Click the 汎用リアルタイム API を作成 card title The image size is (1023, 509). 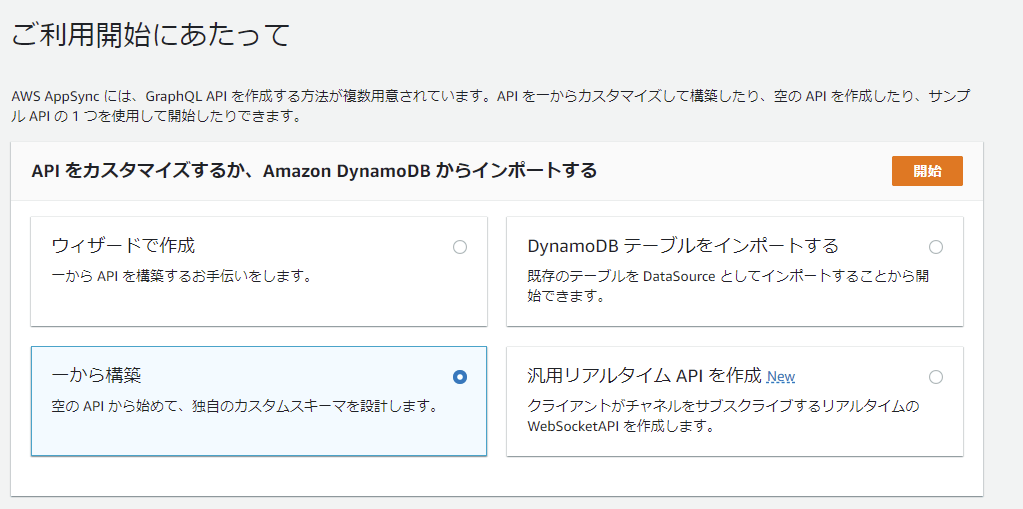644,376
